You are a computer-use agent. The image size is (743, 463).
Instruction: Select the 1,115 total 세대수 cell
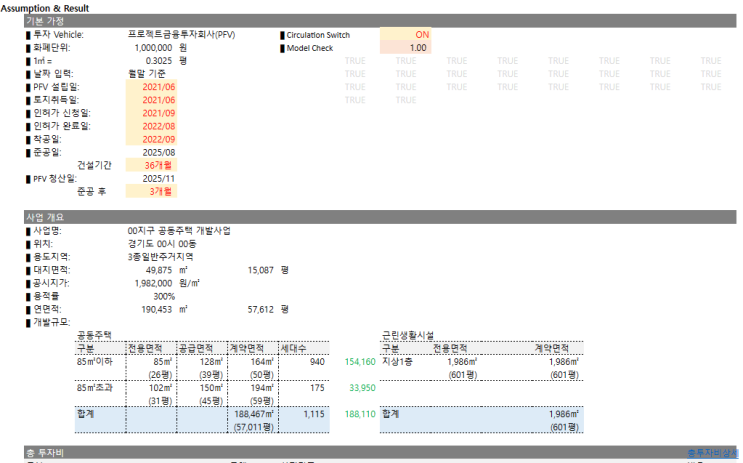[x=314, y=414]
